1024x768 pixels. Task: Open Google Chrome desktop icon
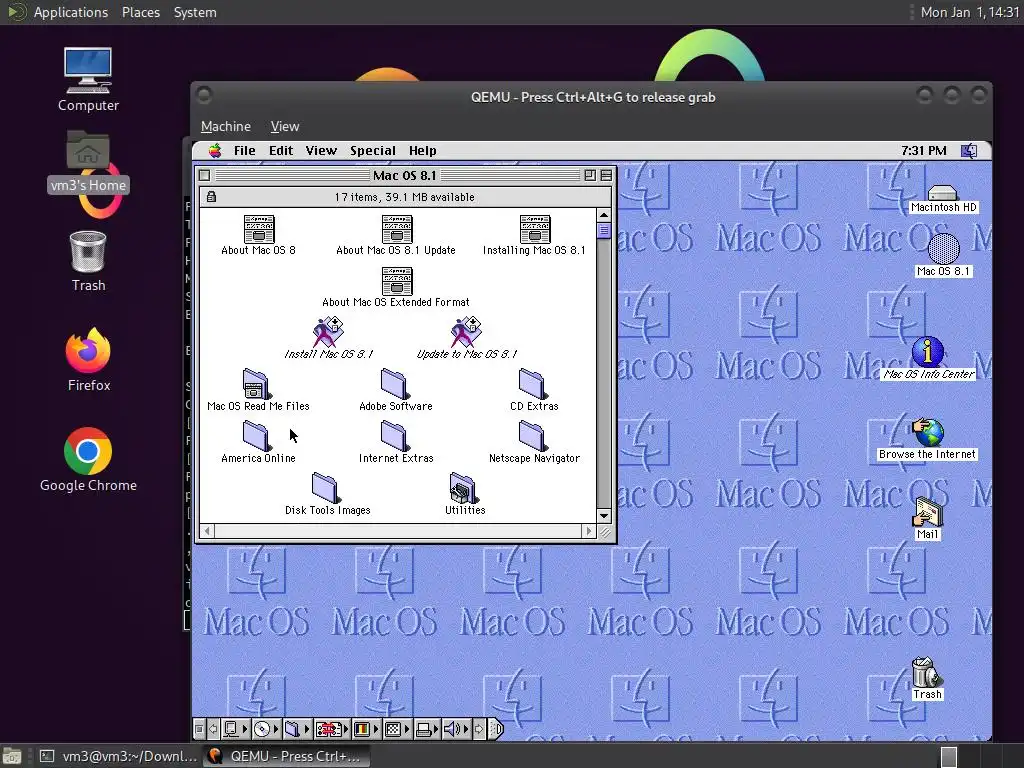(88, 460)
